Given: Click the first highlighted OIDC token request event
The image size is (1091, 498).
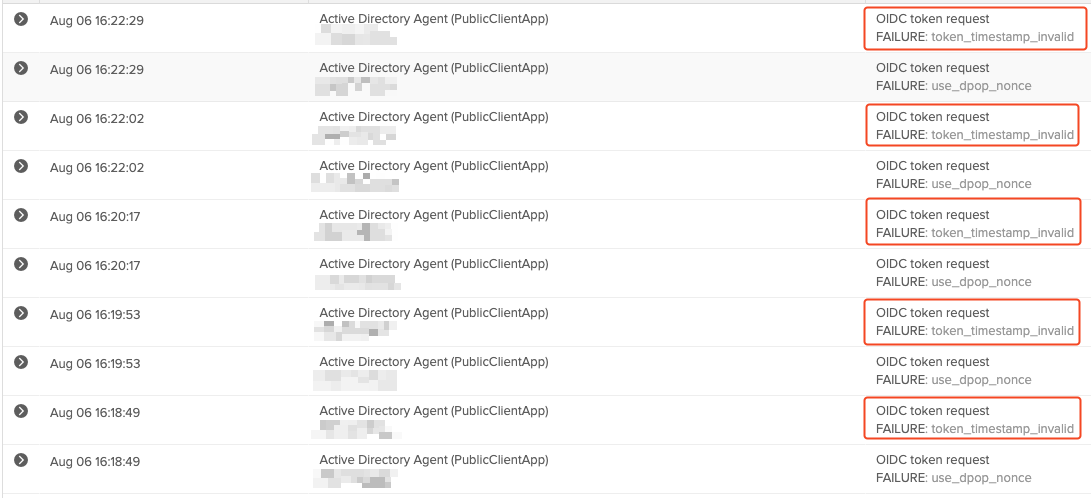Looking at the screenshot, I should 932,19.
